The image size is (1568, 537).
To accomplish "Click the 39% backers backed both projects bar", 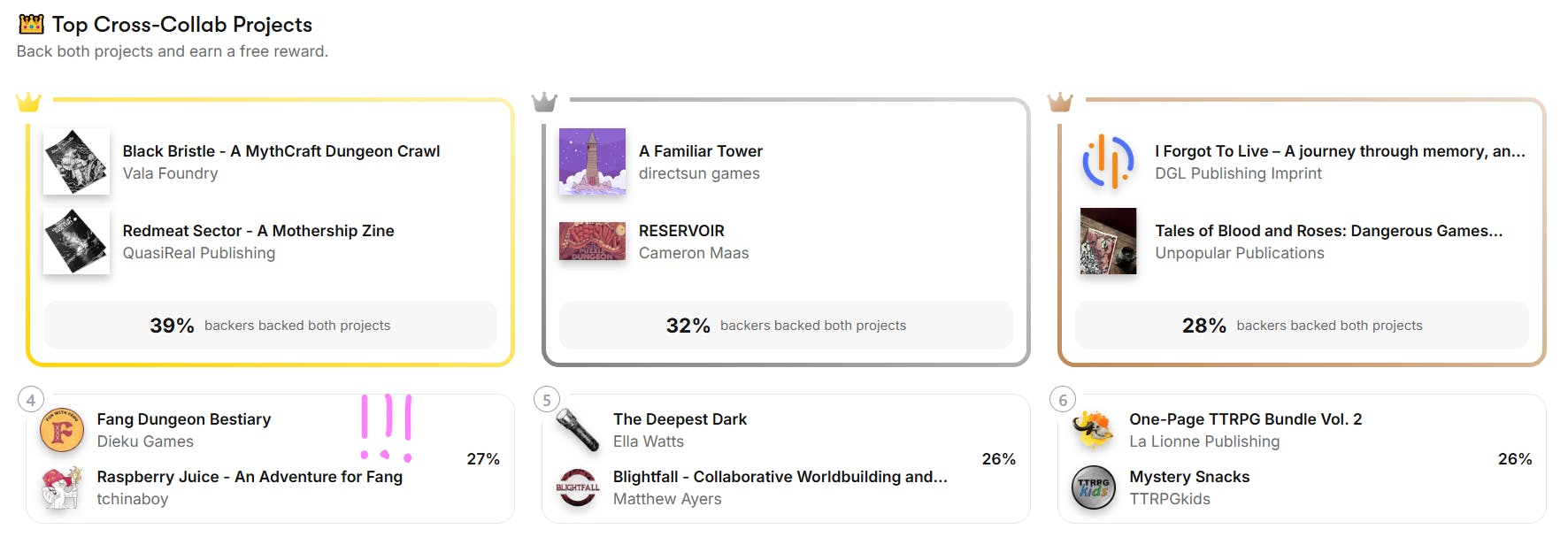I will [x=270, y=326].
